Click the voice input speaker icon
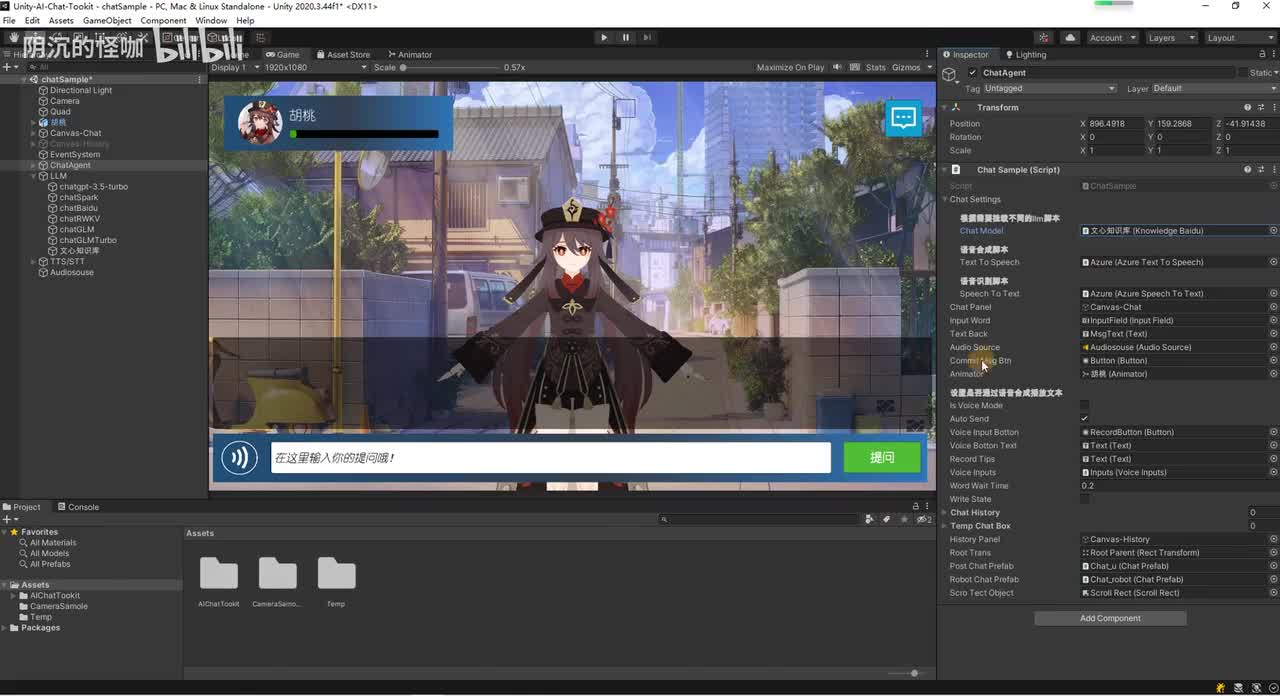1280x696 pixels. pos(239,458)
